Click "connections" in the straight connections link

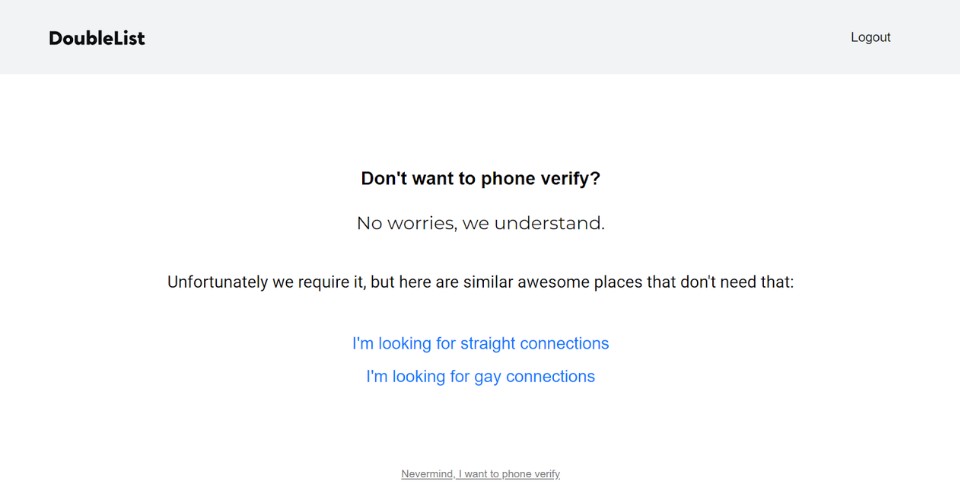click(569, 343)
